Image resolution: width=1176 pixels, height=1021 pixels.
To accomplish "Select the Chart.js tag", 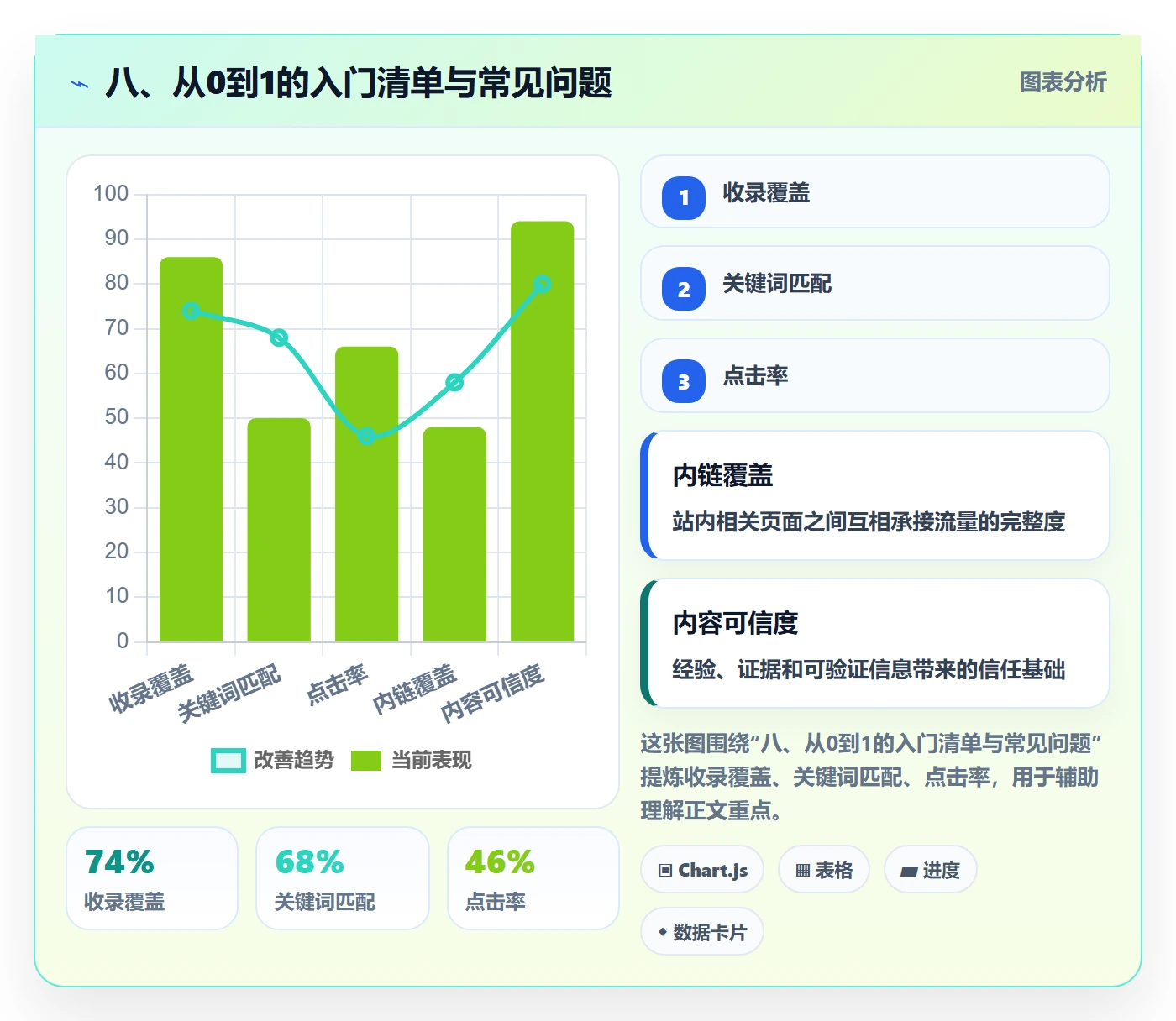I will click(x=702, y=870).
